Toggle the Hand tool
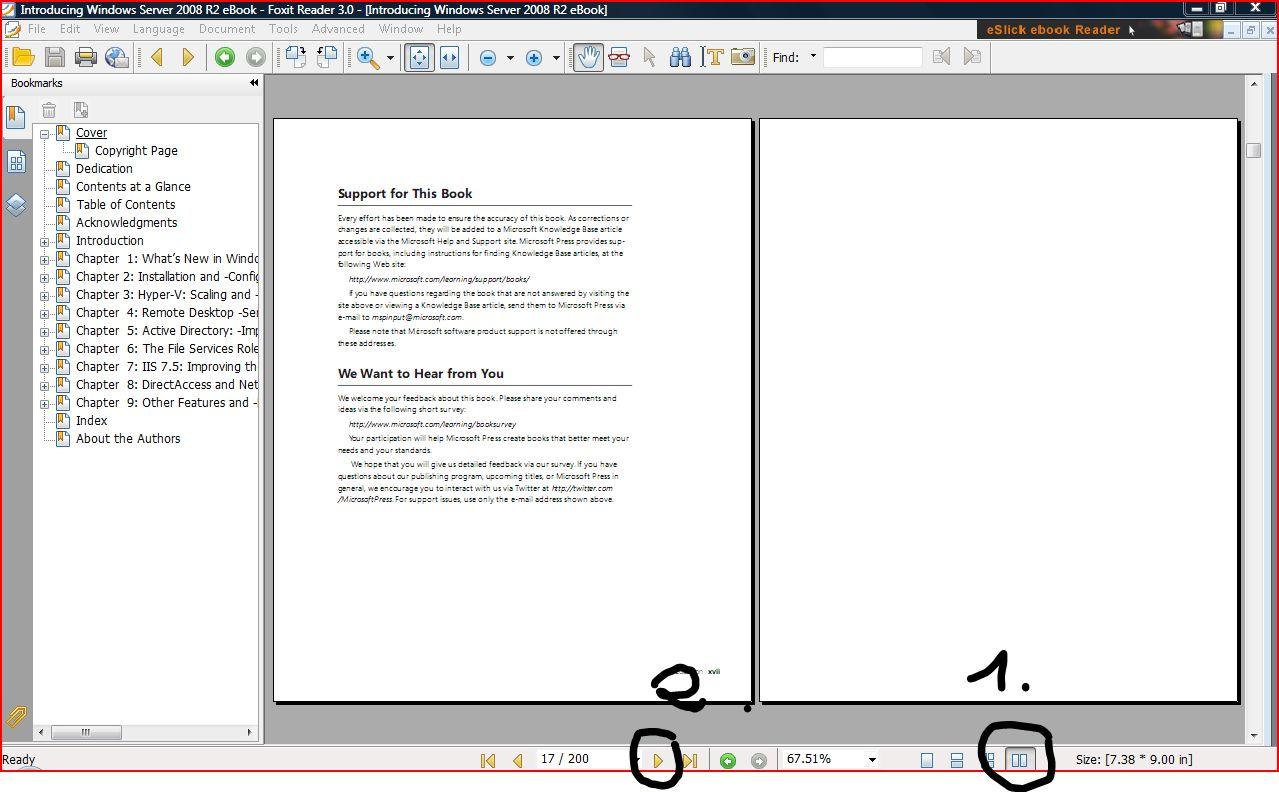Screen dimensions: 1279x792 tap(588, 57)
